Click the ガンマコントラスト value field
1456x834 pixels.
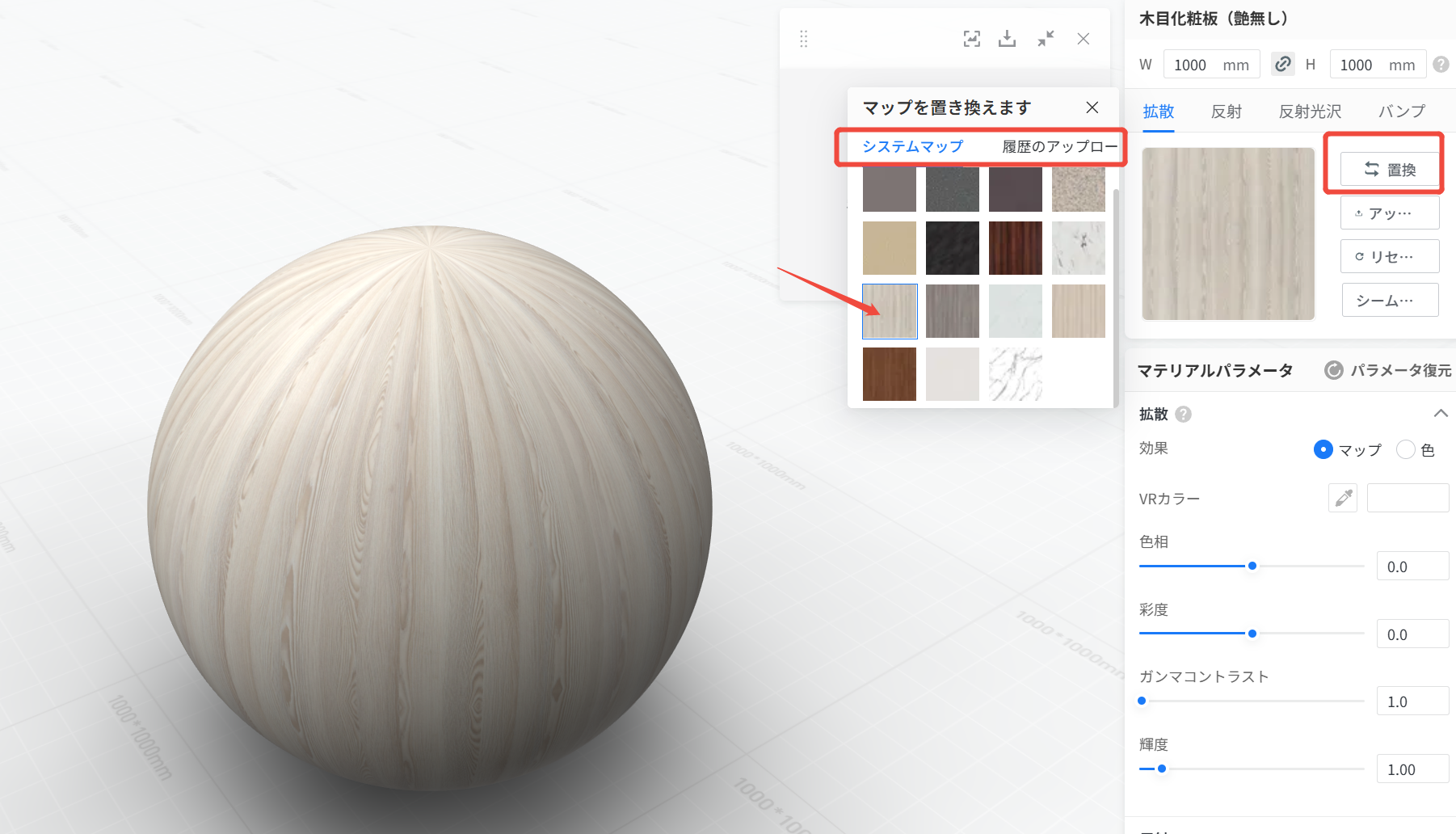point(1412,701)
